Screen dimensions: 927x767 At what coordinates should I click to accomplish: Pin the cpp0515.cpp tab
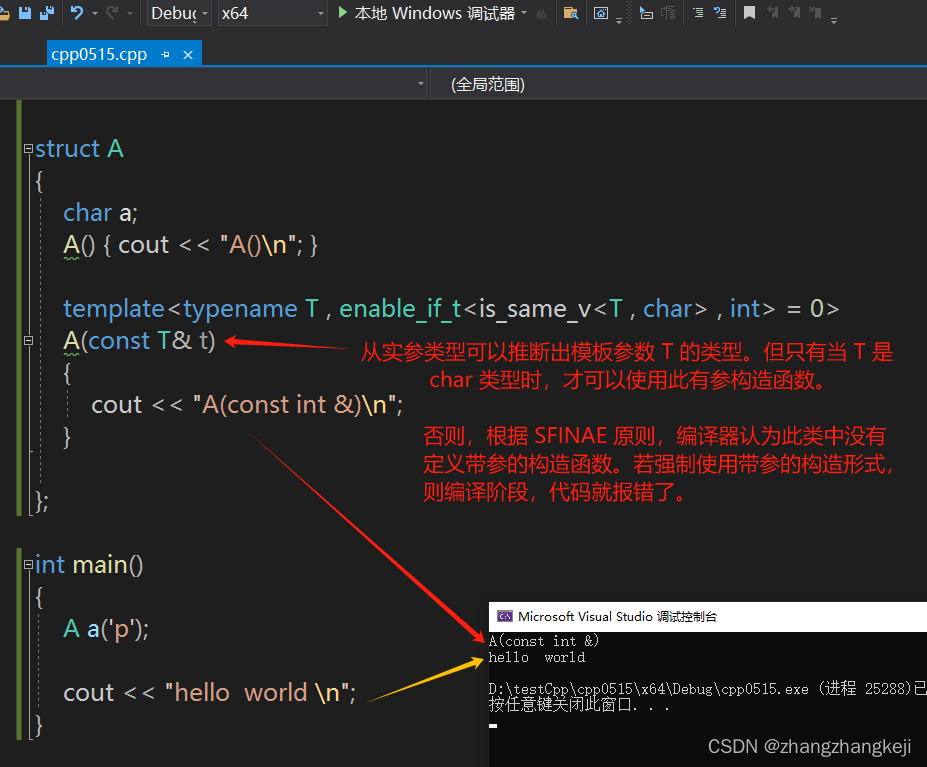(166, 55)
